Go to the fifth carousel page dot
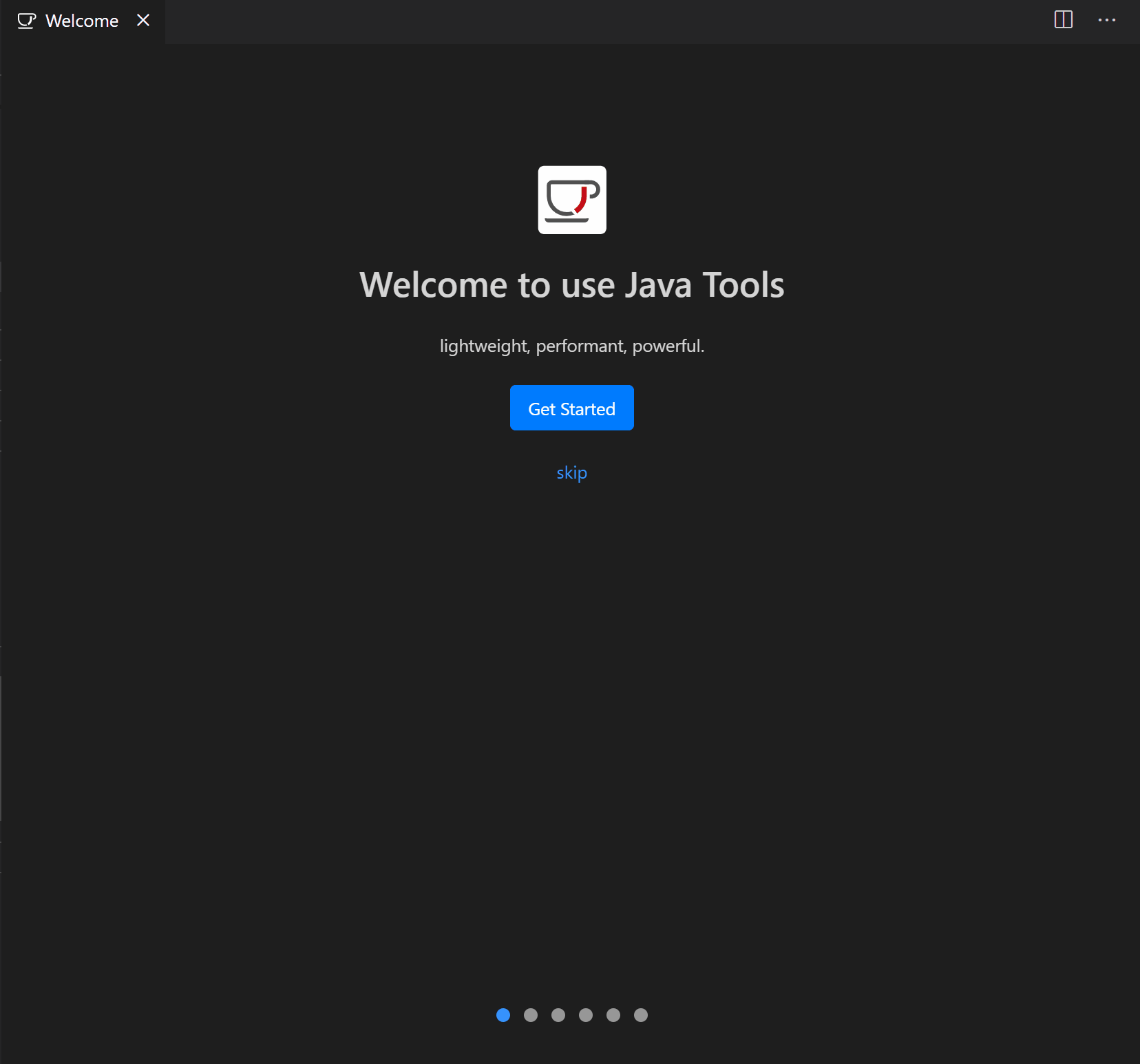This screenshot has height=1064, width=1140. 613,1015
